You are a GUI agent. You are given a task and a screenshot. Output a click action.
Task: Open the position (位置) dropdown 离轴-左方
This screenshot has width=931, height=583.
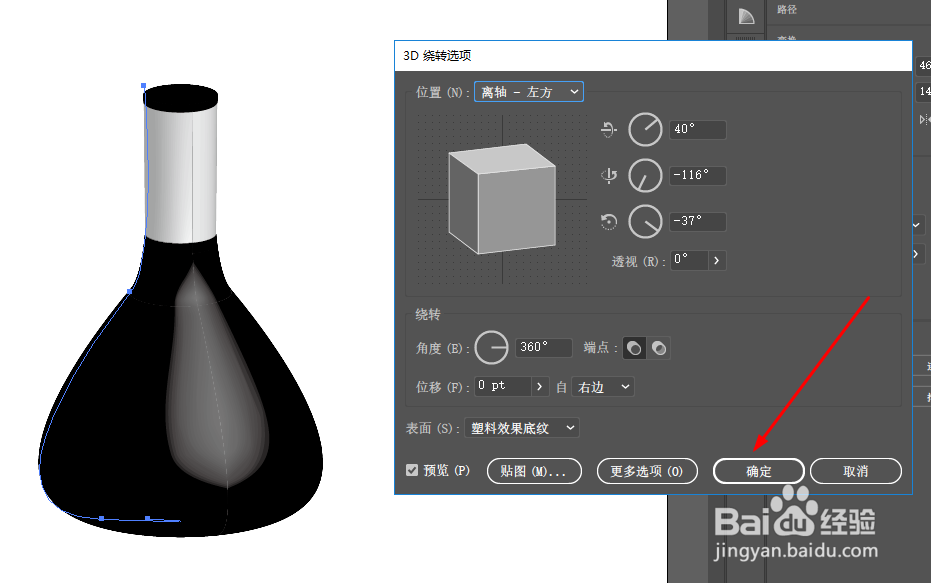pos(528,92)
